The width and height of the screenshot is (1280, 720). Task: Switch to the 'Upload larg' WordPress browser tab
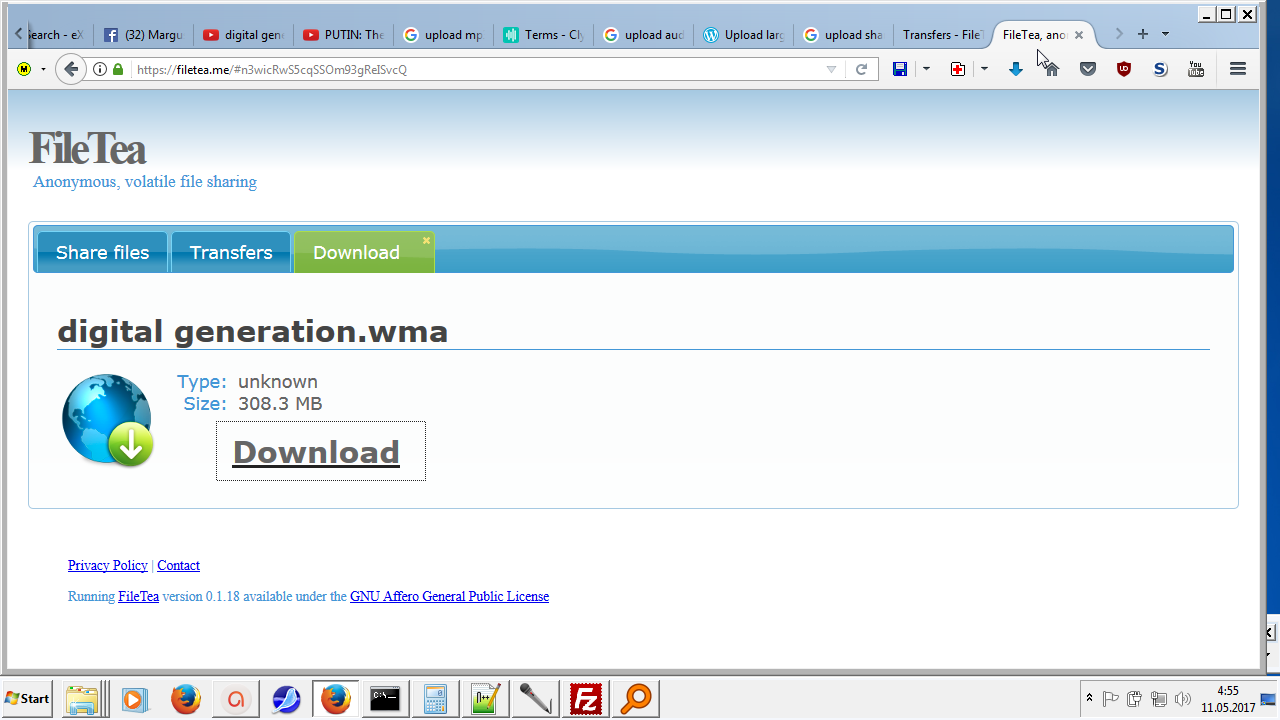click(743, 34)
